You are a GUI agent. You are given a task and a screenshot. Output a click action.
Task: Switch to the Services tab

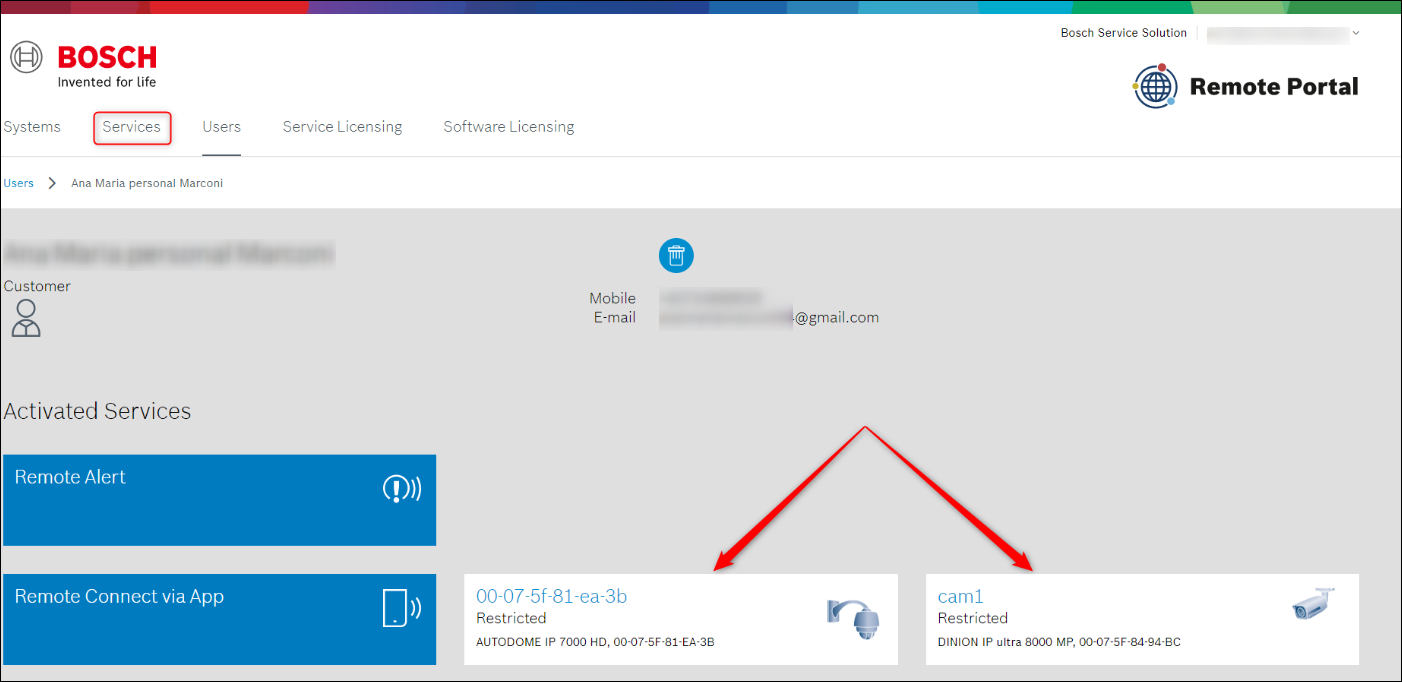coord(132,128)
